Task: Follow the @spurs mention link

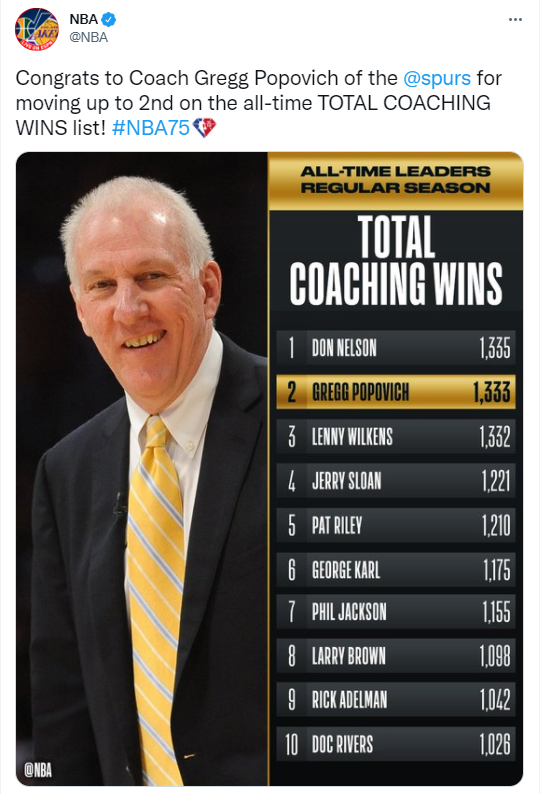Action: tap(437, 78)
